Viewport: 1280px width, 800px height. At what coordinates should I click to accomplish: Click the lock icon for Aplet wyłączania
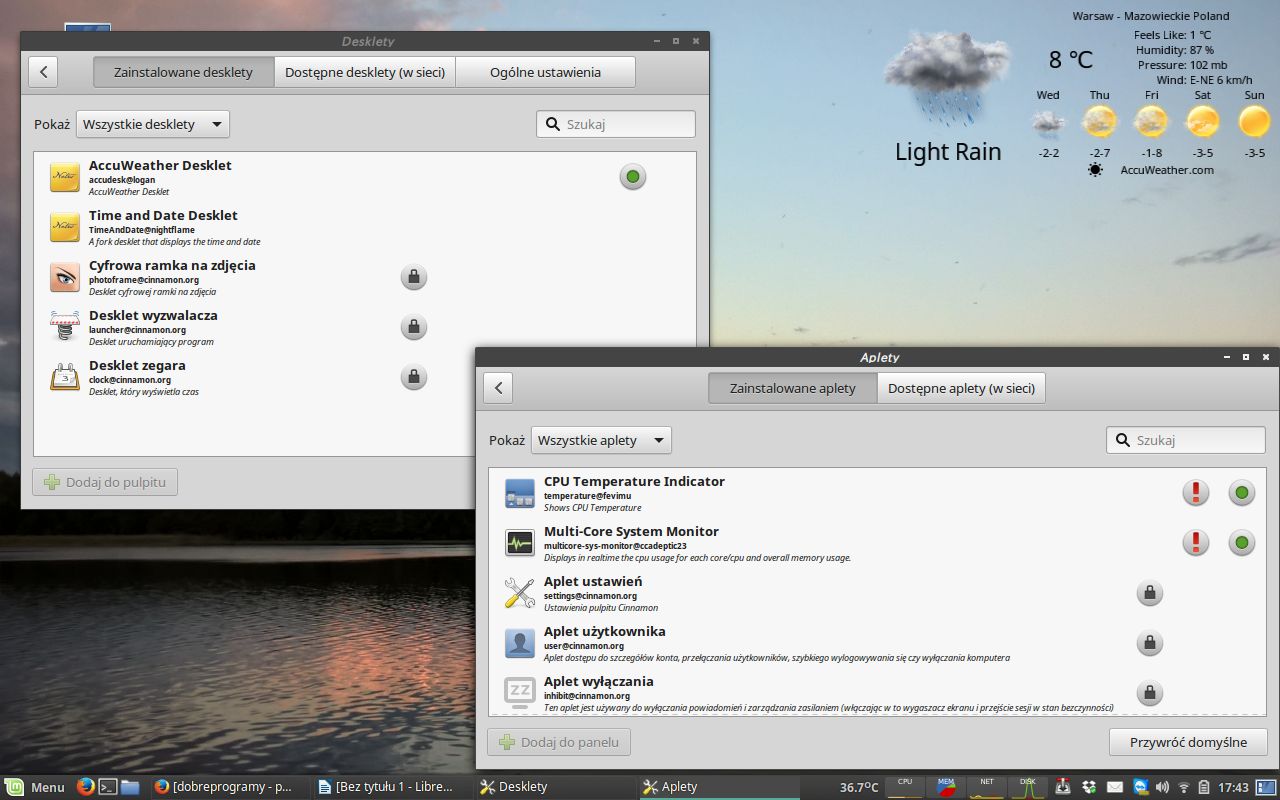pos(1150,692)
